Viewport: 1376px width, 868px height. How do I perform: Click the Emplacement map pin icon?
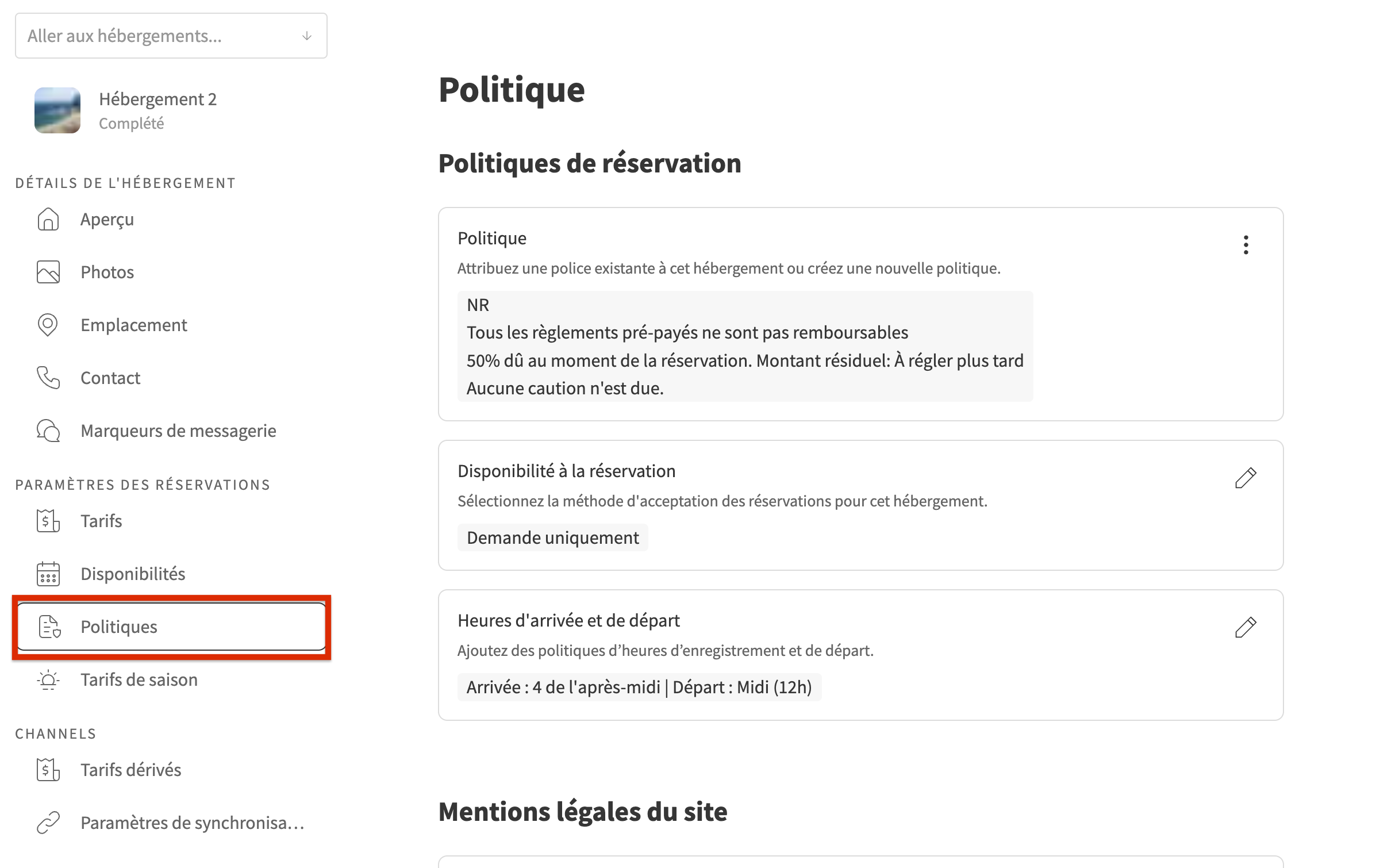click(x=48, y=325)
